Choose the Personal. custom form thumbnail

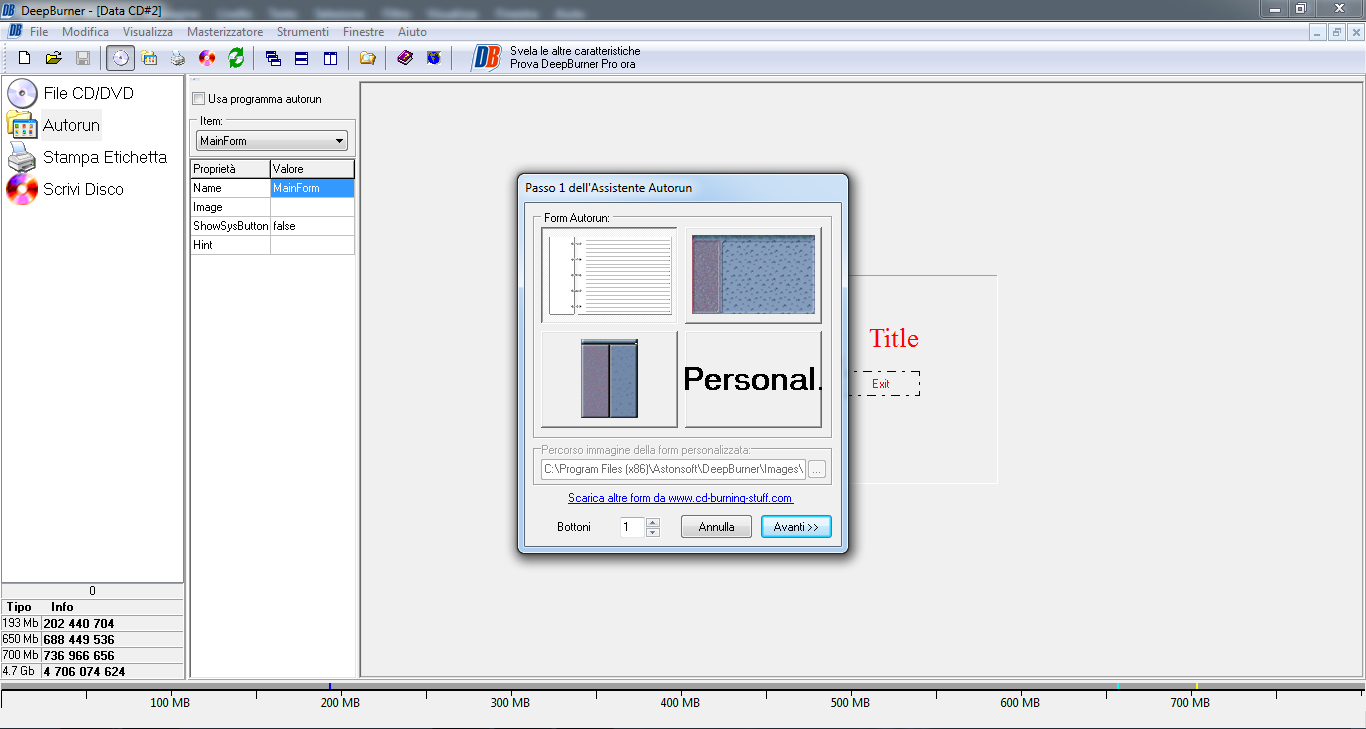click(753, 379)
